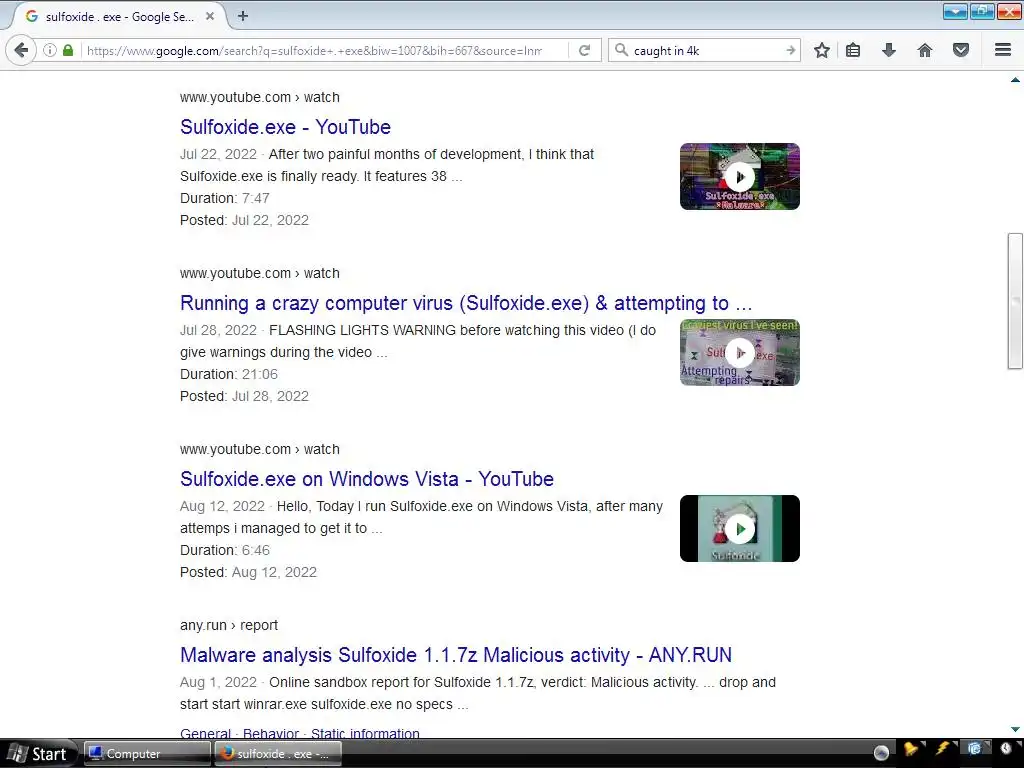Open 'Running a crazy computer virus' result

pyautogui.click(x=466, y=303)
